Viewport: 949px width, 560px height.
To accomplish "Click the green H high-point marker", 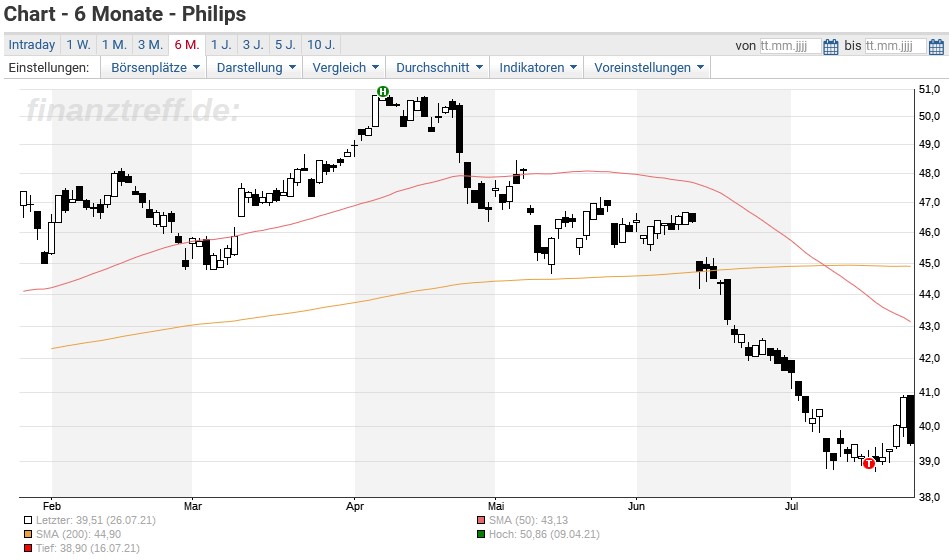I will click(x=383, y=91).
